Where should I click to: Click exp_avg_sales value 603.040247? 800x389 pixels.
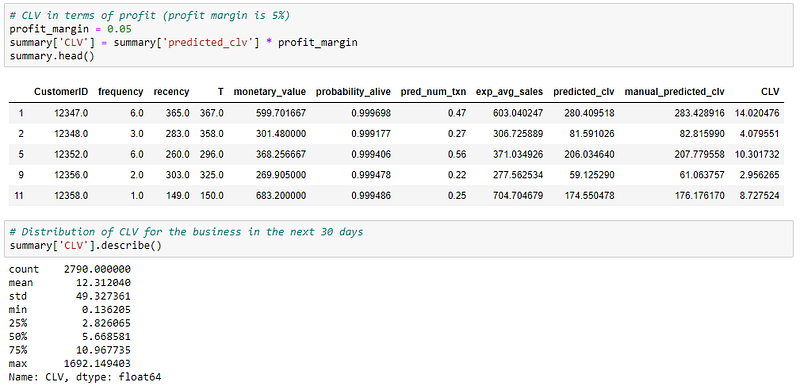[518, 113]
